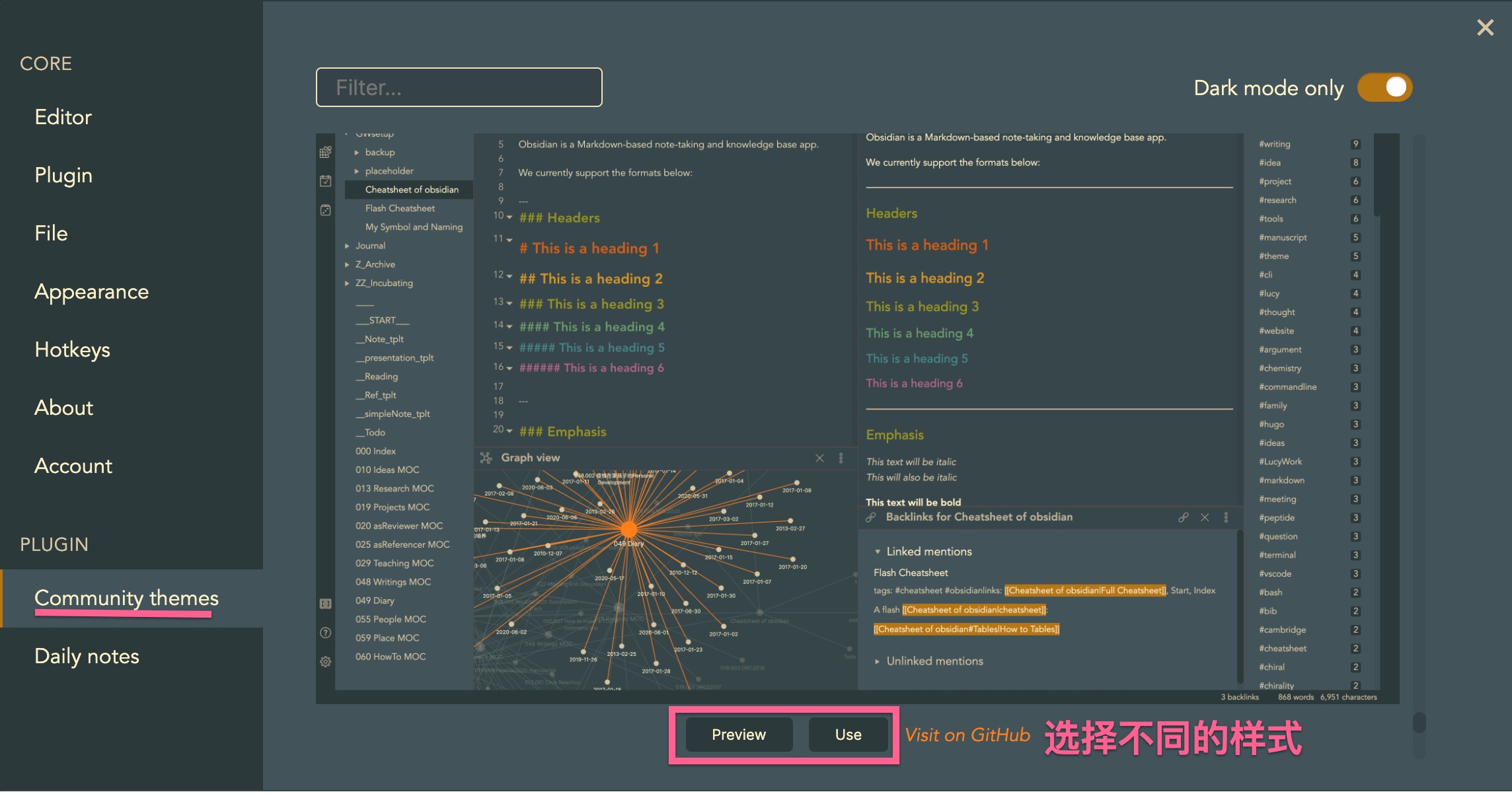Open Graph view pane more options
1512x796 pixels.
pyautogui.click(x=841, y=458)
